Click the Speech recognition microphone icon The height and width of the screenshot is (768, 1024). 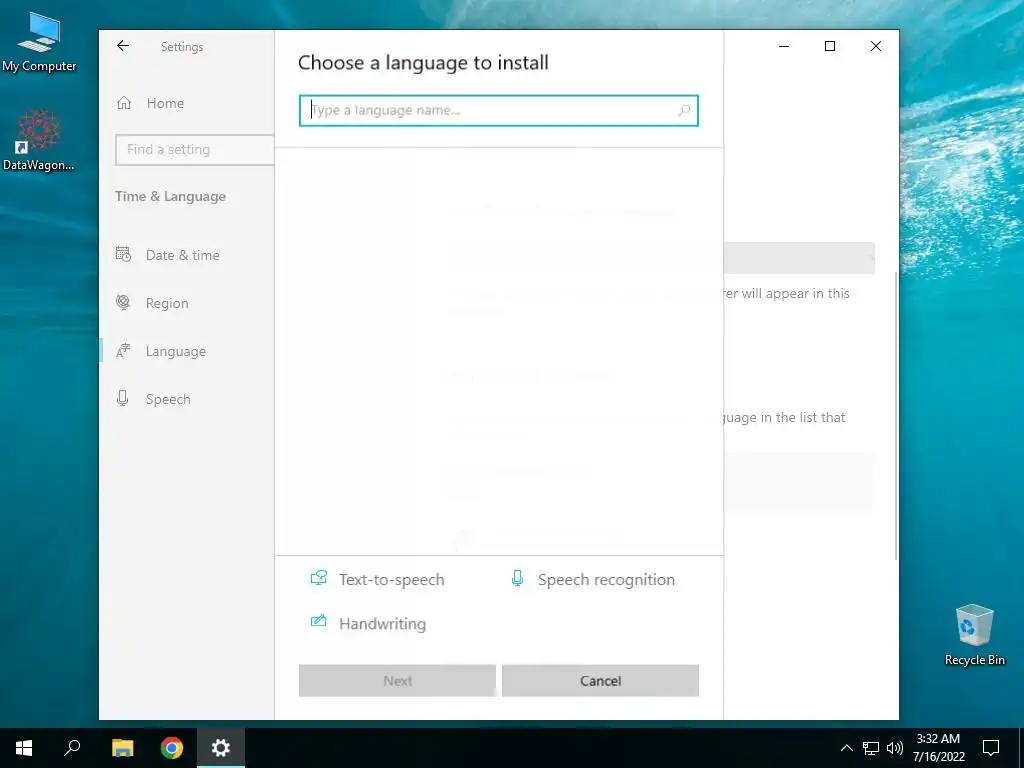coord(517,578)
